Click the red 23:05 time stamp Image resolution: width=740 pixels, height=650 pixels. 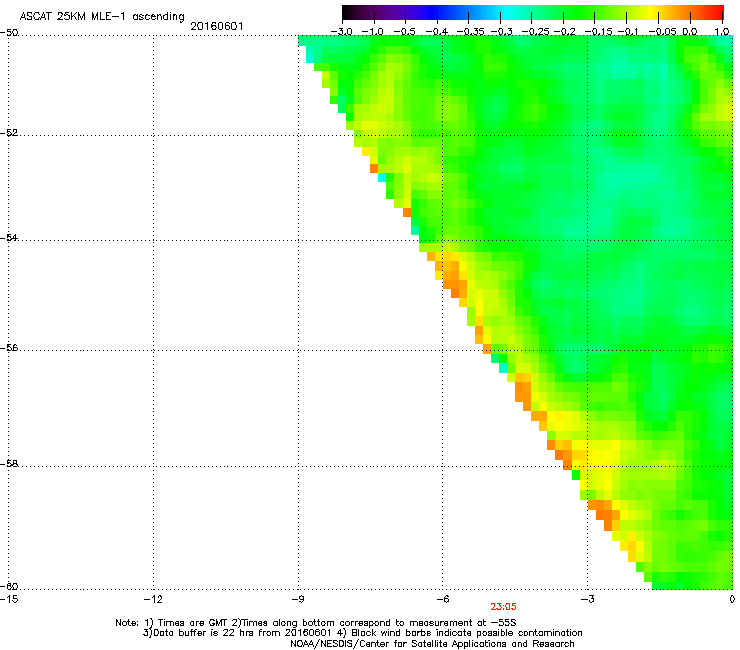[503, 607]
